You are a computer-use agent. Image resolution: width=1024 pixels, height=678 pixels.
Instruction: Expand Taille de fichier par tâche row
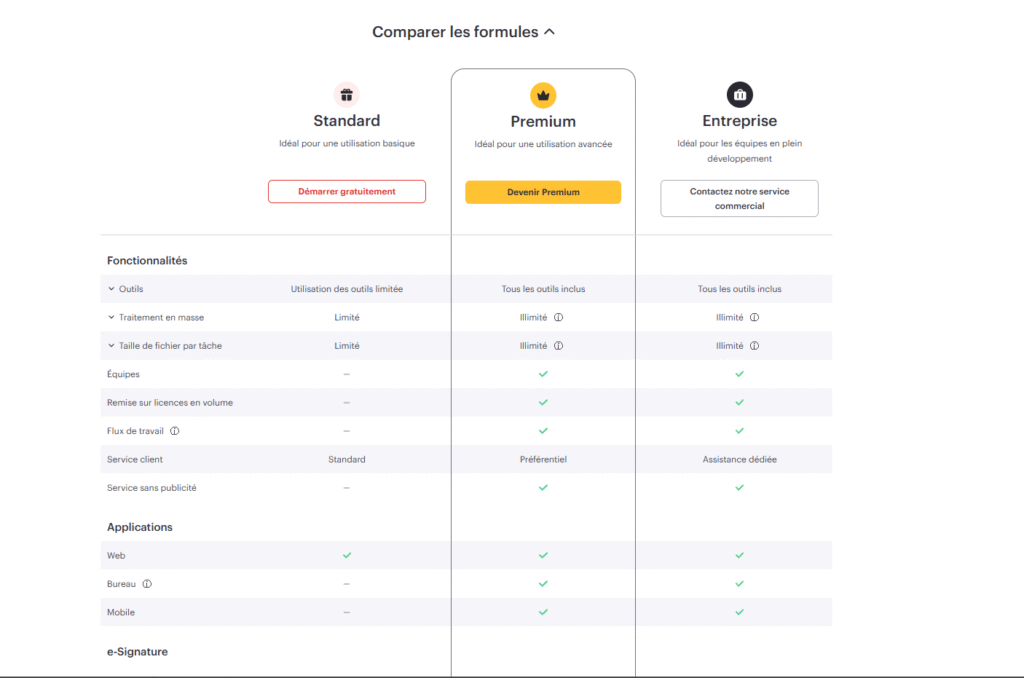tap(111, 346)
